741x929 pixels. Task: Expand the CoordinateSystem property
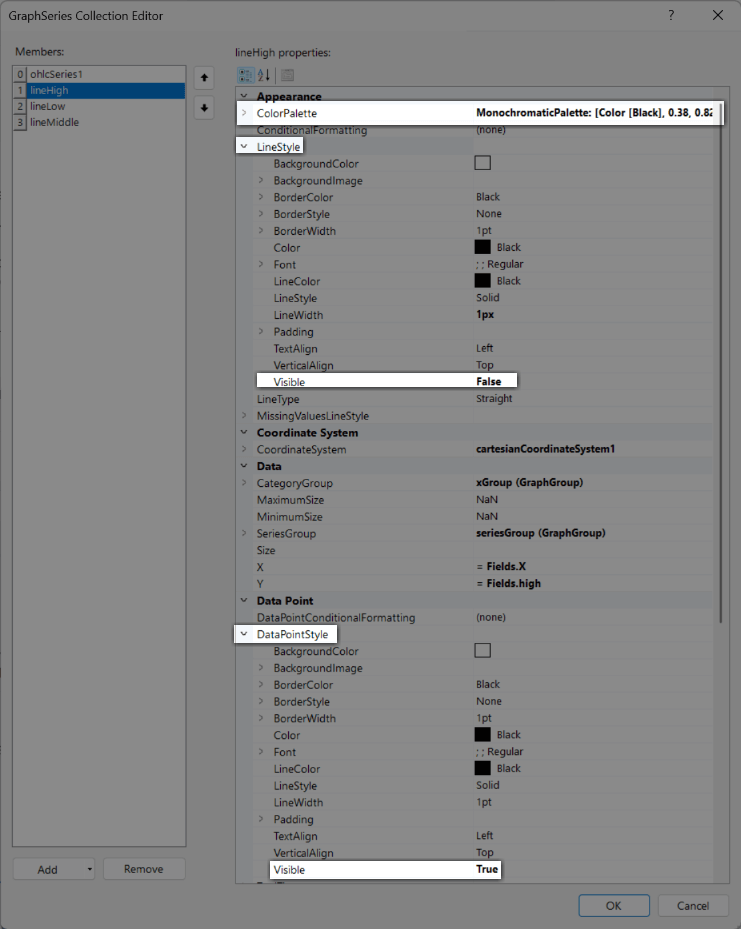244,449
